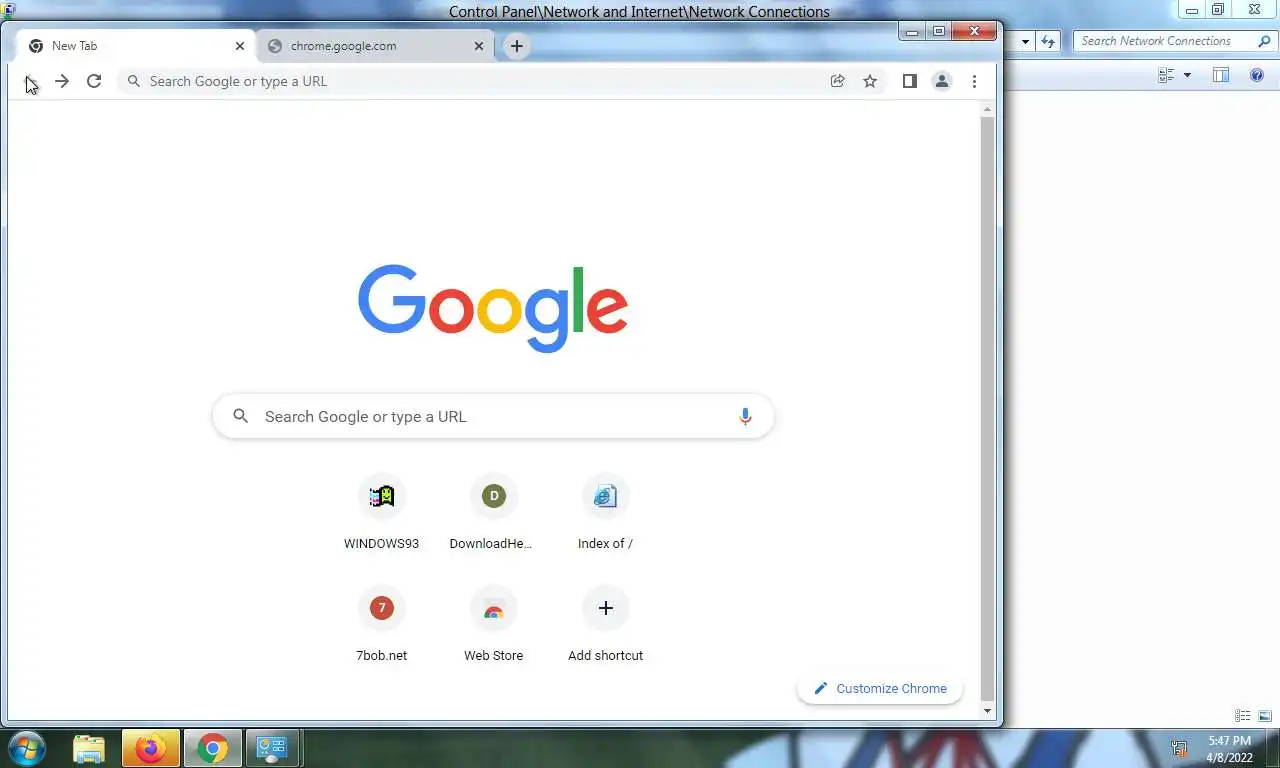Expand address history dropdown in Network Connections

1025,41
